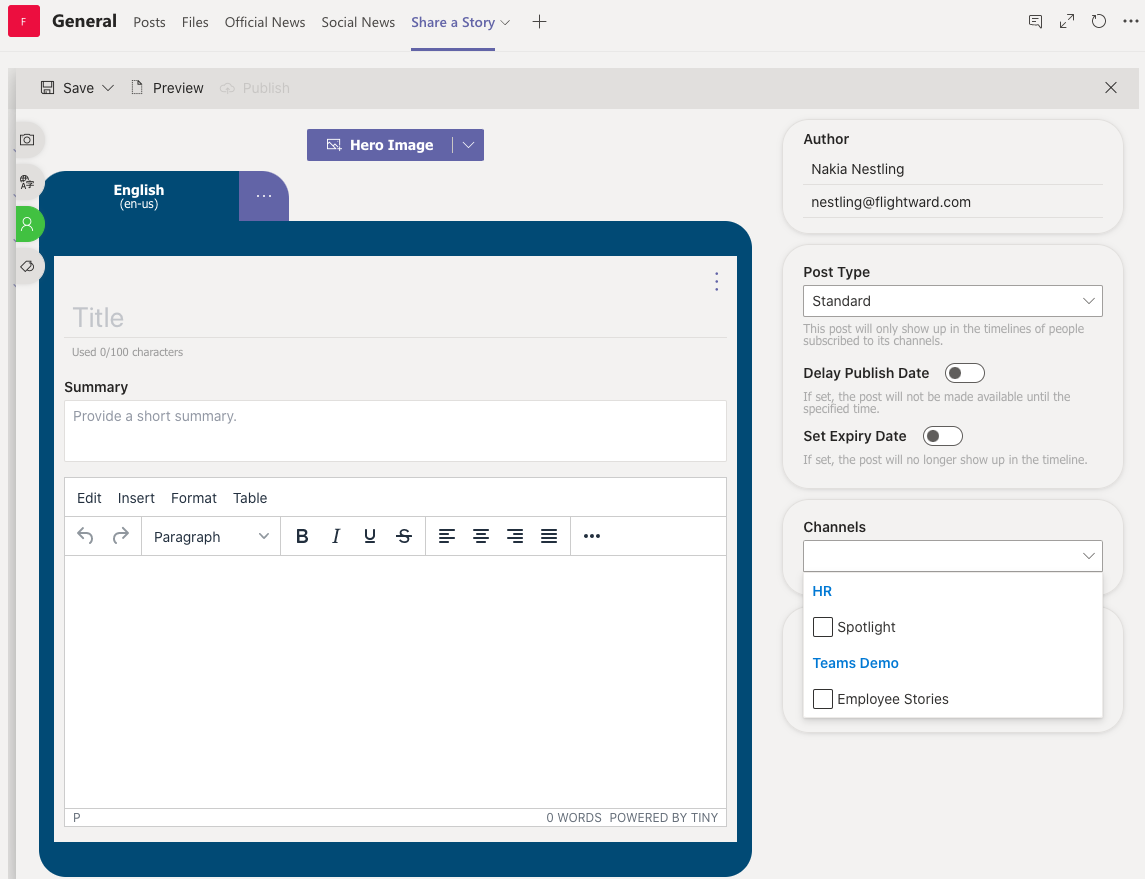Click the Bold formatting icon

tap(302, 537)
